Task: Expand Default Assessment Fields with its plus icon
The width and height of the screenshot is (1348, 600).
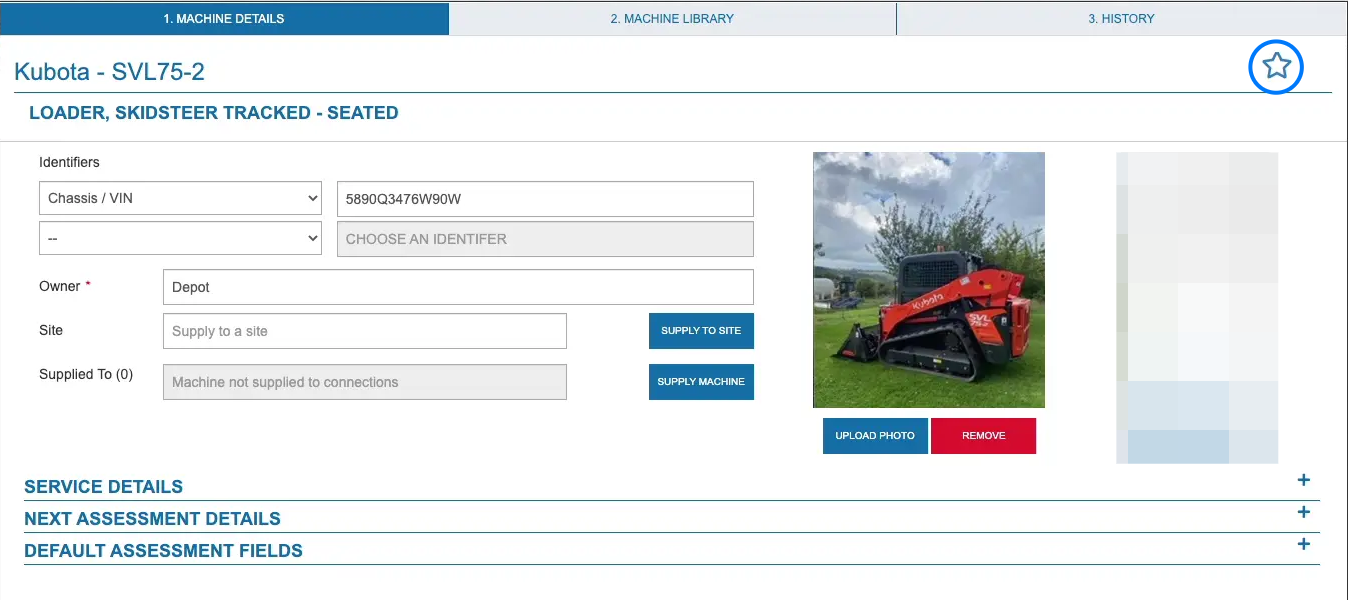Action: pos(1303,544)
